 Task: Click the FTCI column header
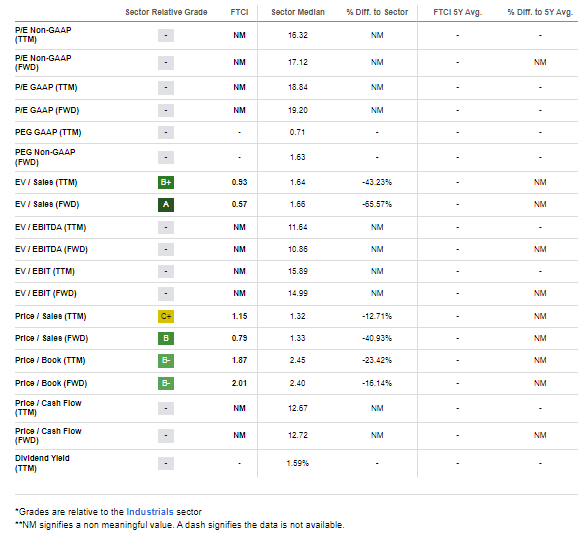tap(239, 12)
